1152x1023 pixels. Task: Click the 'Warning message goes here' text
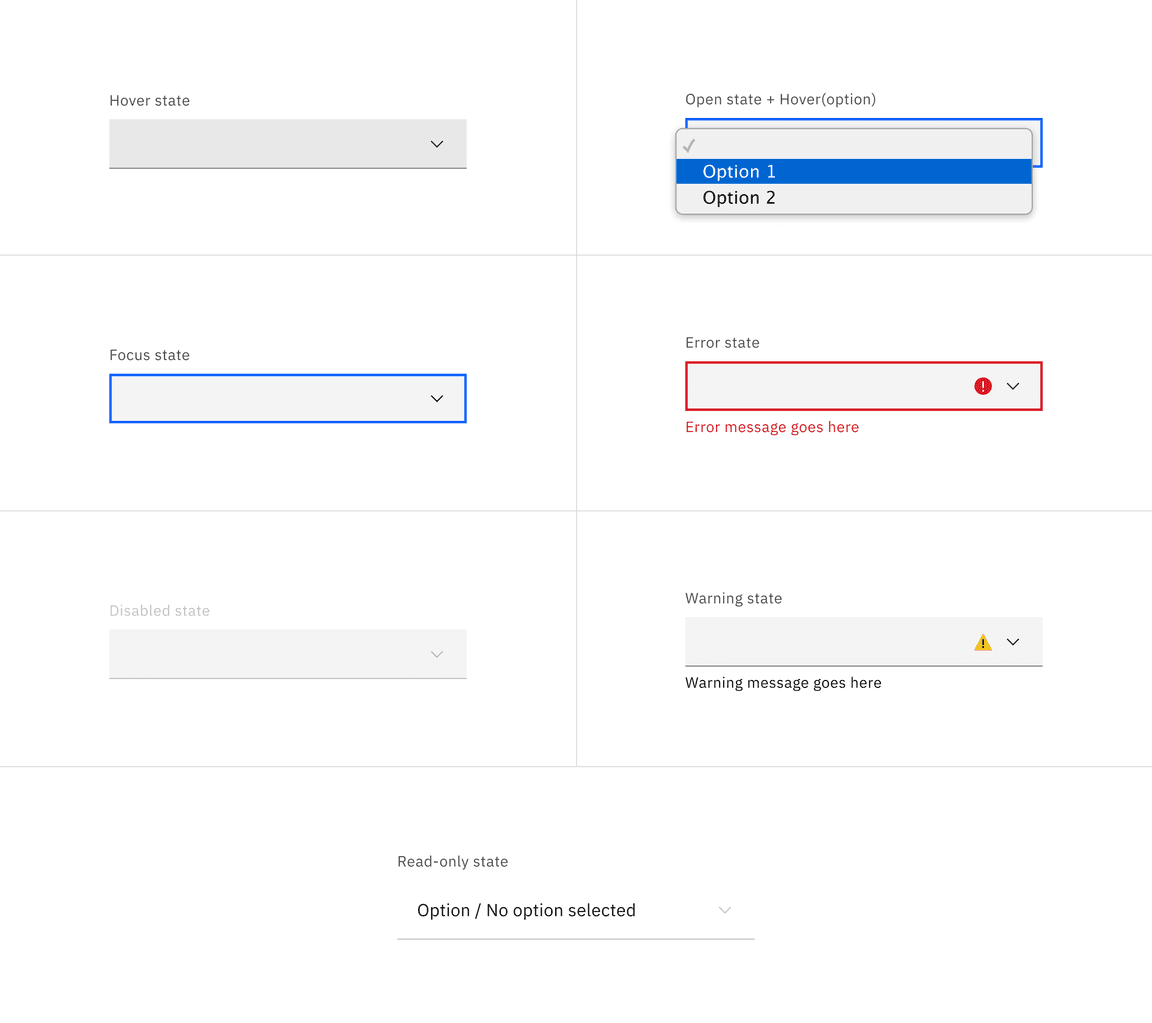pyautogui.click(x=783, y=683)
